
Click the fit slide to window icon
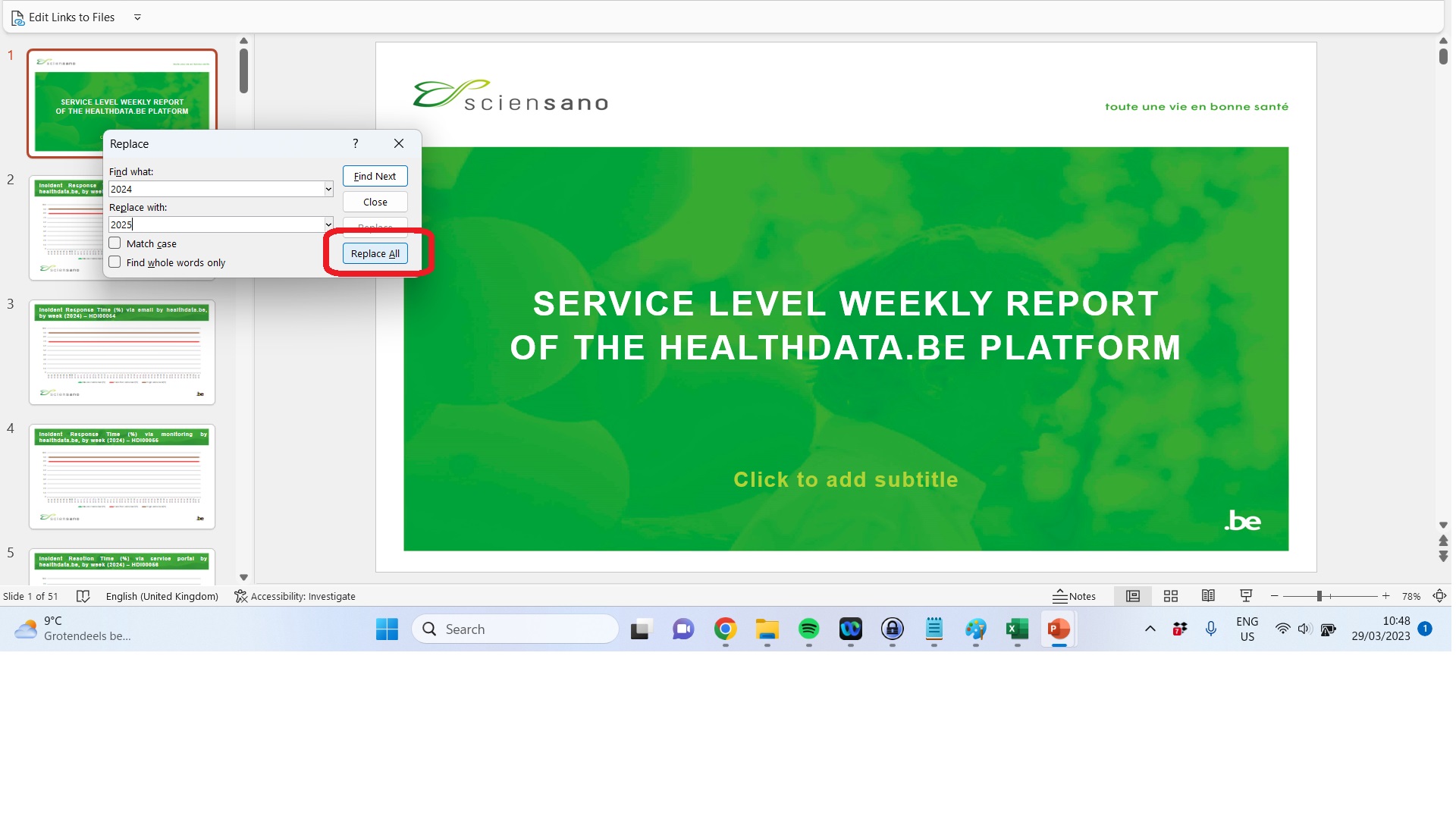coord(1439,596)
